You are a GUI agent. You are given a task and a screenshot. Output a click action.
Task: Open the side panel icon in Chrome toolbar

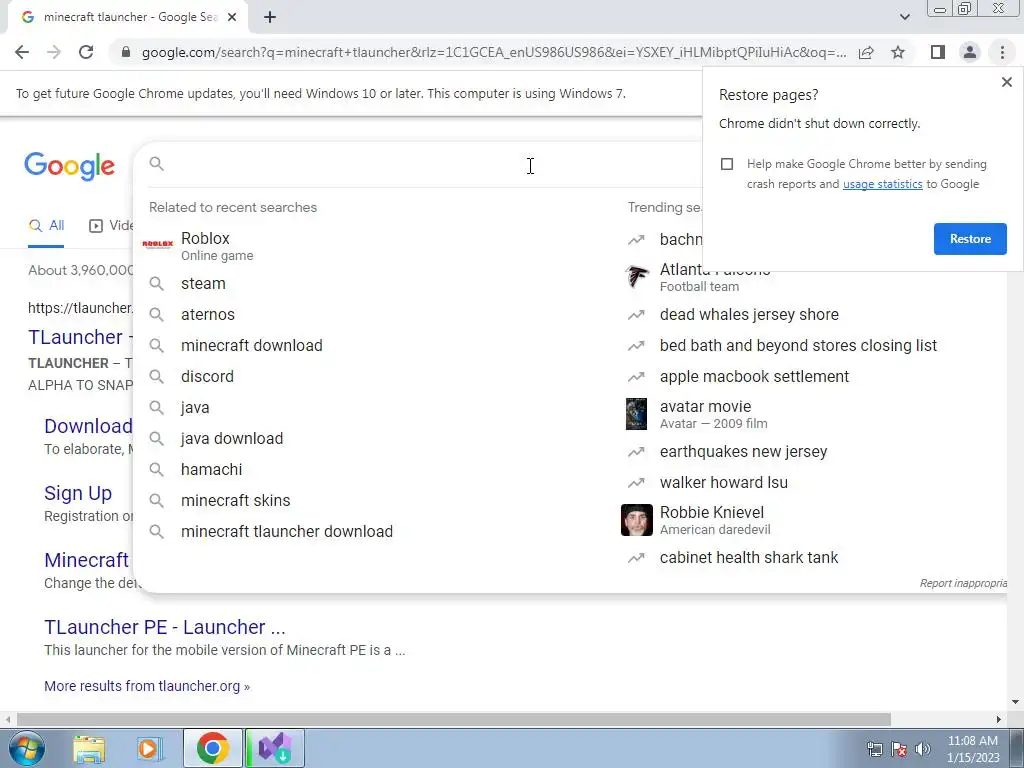(x=938, y=52)
